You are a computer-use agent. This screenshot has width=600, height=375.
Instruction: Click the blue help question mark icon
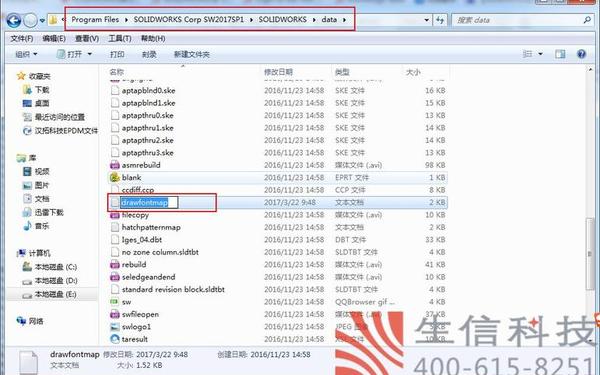coord(581,54)
